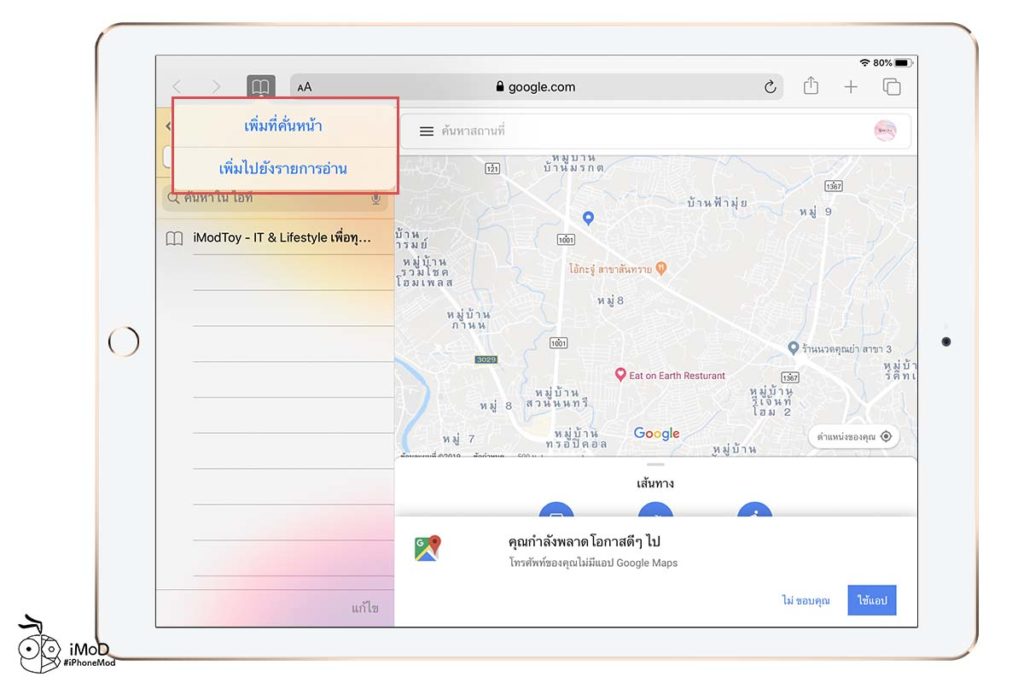Tap ตำแหน่งของคุณ to show your location
The width and height of the screenshot is (1024, 683).
point(854,435)
